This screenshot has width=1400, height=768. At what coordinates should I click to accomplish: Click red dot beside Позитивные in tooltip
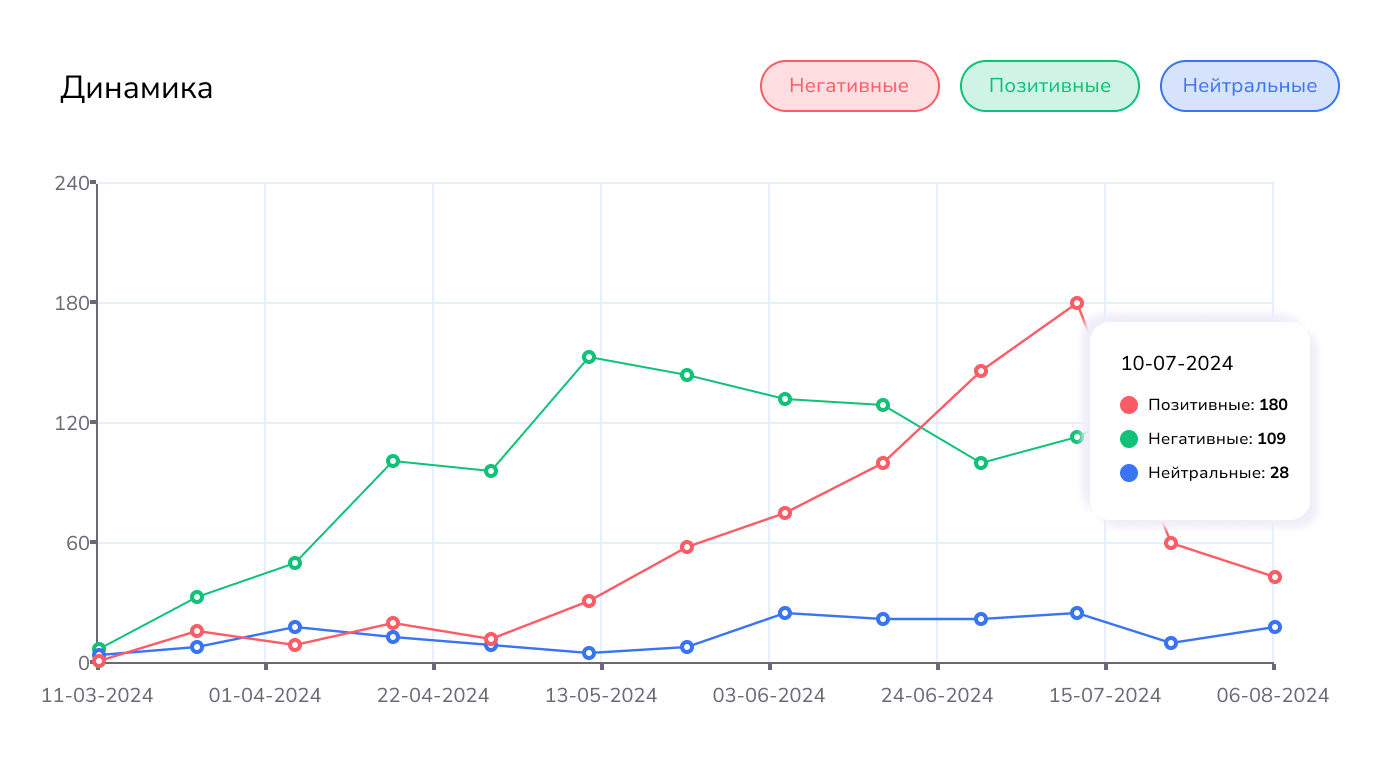[x=1129, y=405]
